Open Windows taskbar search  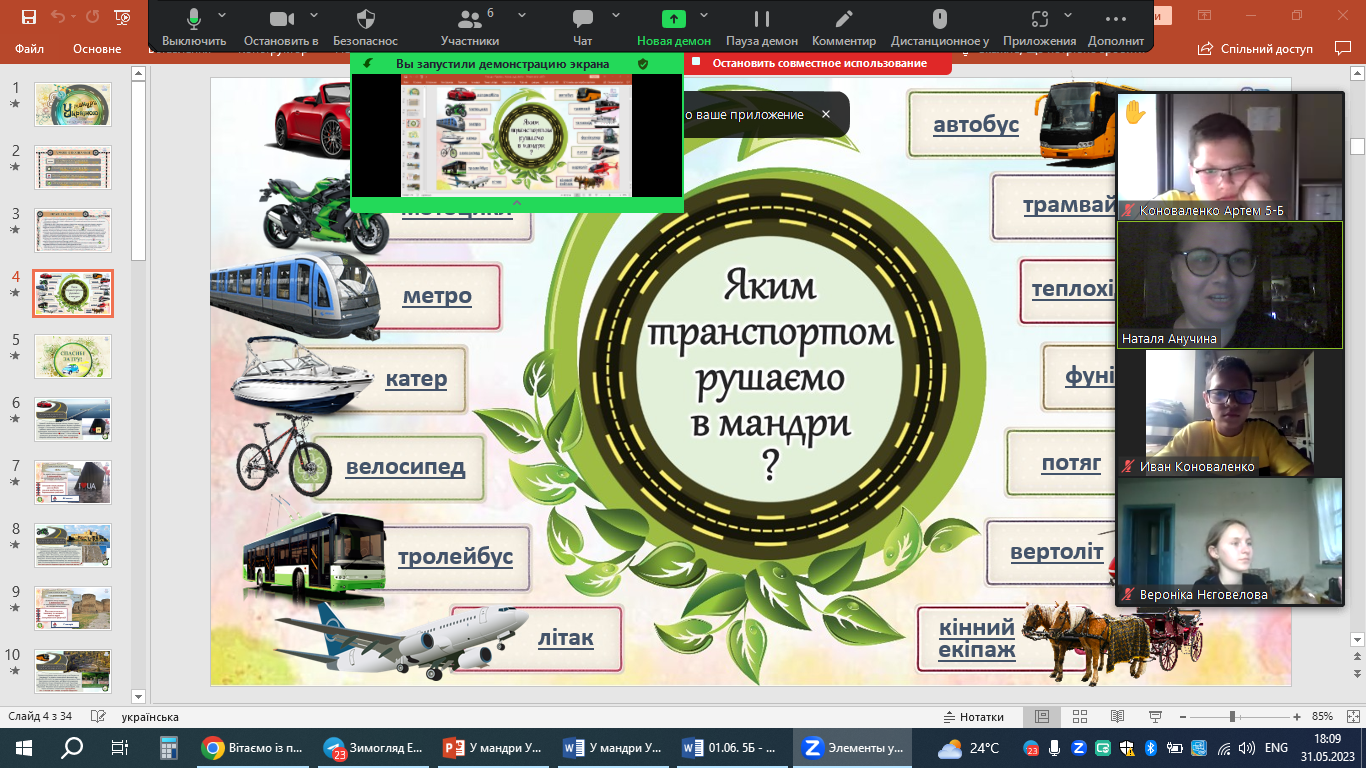72,747
